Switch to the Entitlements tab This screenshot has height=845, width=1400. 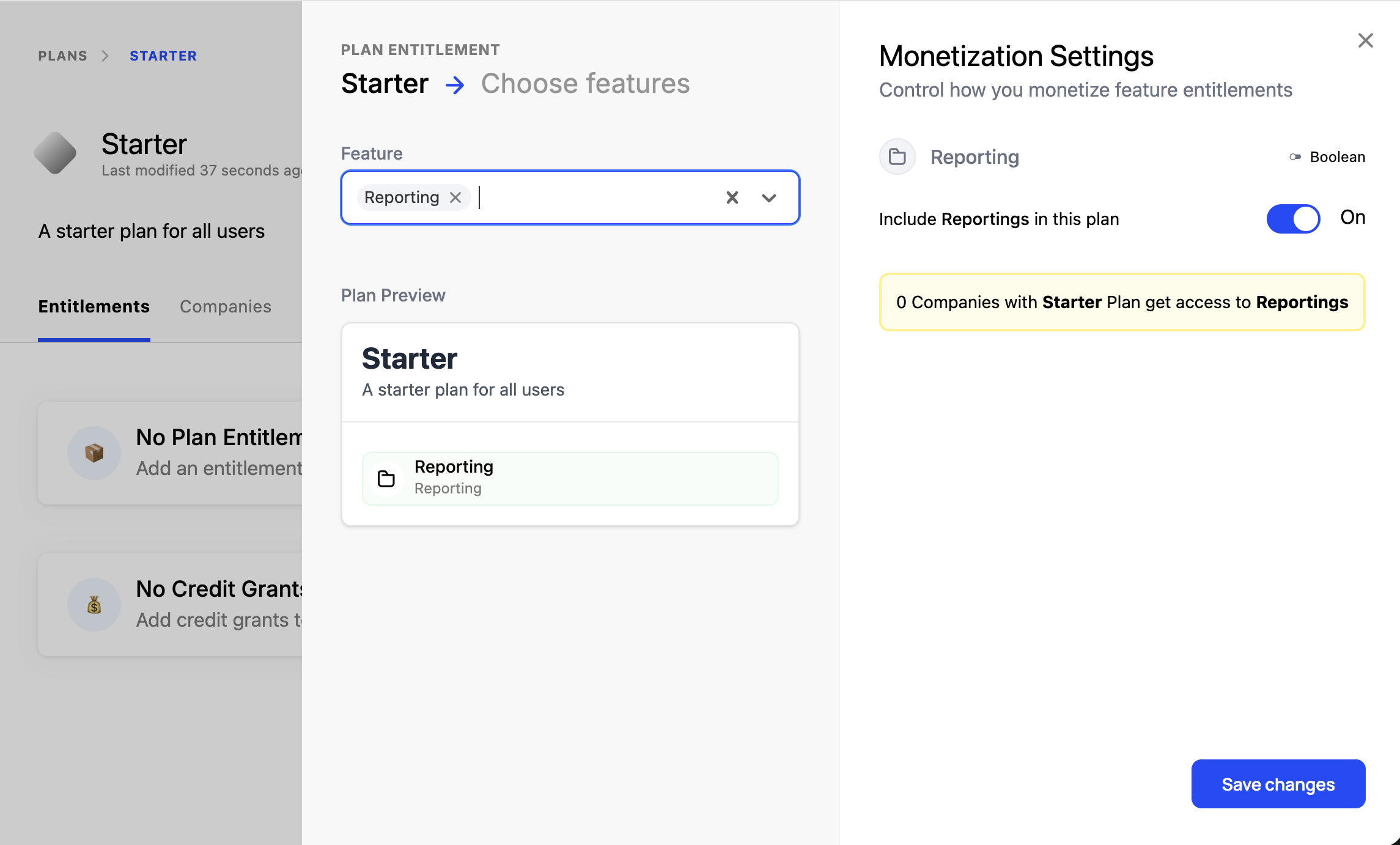point(94,306)
